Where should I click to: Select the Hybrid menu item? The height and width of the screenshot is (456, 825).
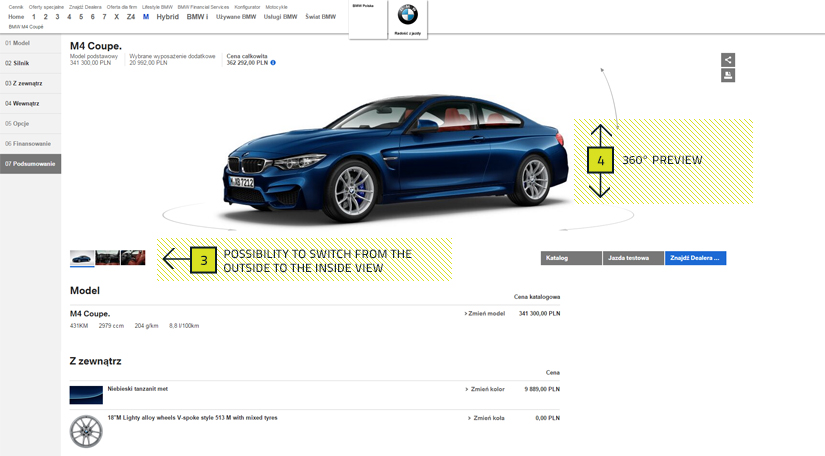[167, 17]
